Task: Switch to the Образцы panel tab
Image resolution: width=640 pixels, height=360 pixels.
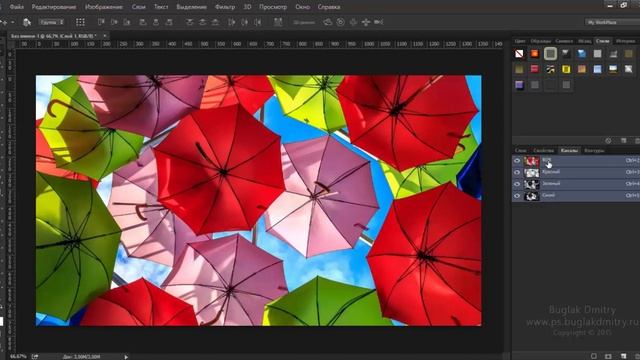Action: [541, 41]
